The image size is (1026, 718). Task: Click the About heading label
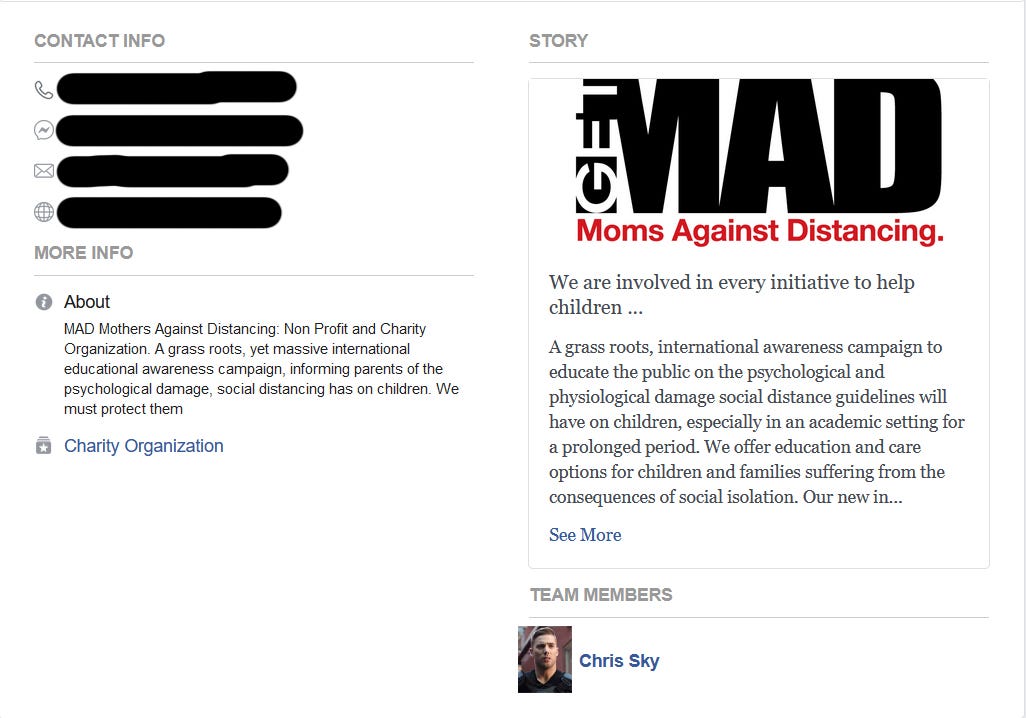click(87, 302)
